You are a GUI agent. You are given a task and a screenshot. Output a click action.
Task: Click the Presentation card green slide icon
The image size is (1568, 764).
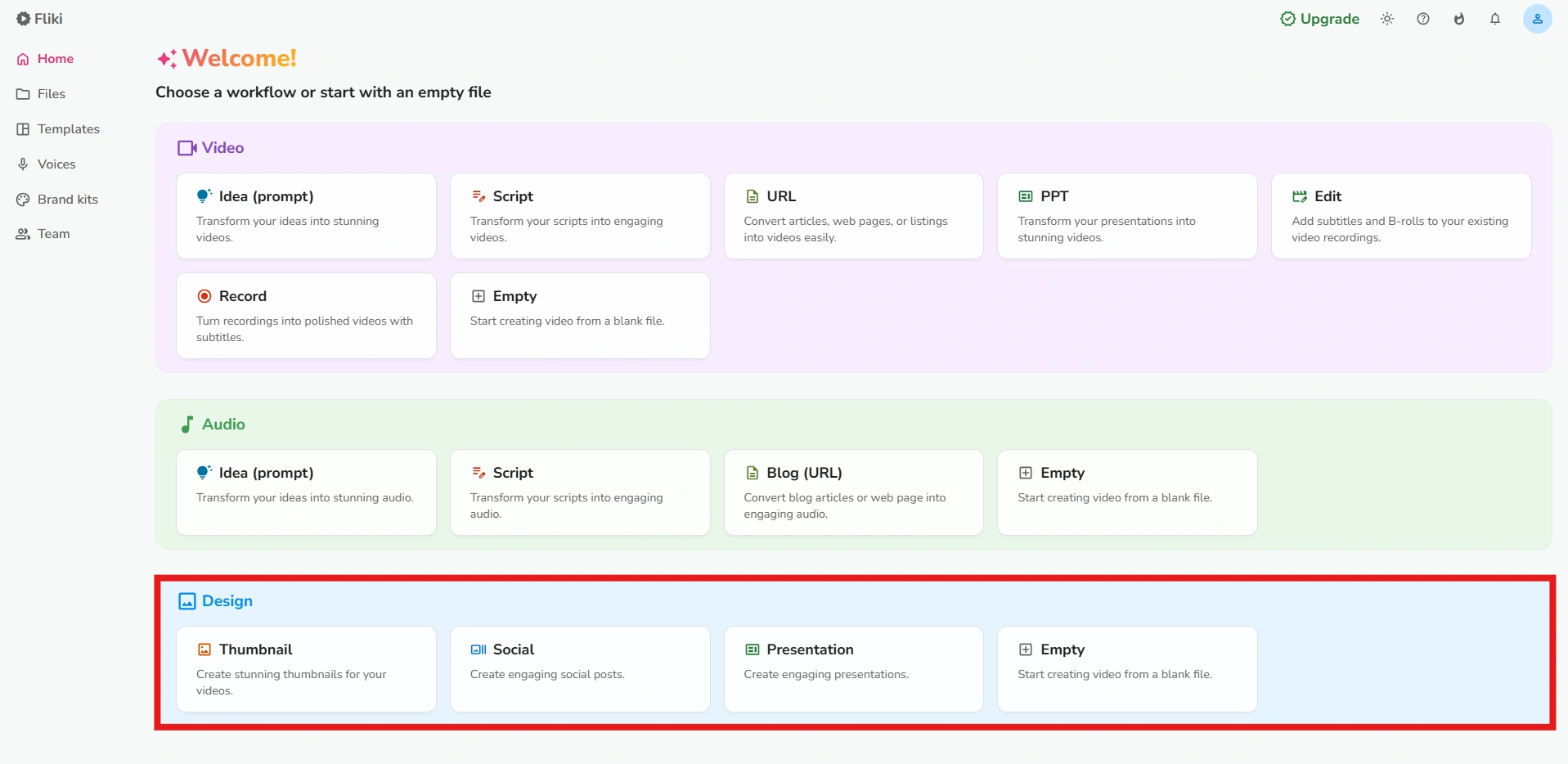coord(753,649)
